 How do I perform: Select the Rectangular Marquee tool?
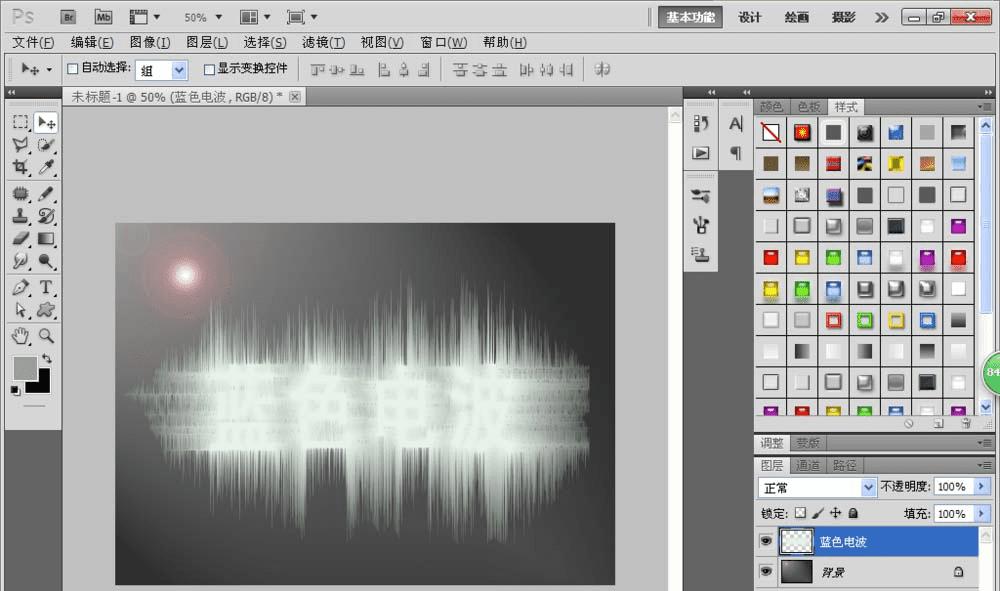20,122
